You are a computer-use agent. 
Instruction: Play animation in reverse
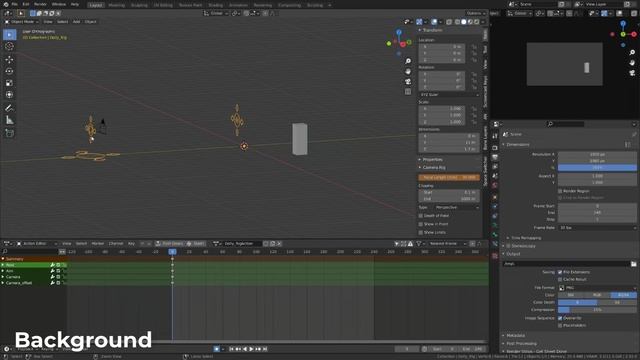(245, 349)
